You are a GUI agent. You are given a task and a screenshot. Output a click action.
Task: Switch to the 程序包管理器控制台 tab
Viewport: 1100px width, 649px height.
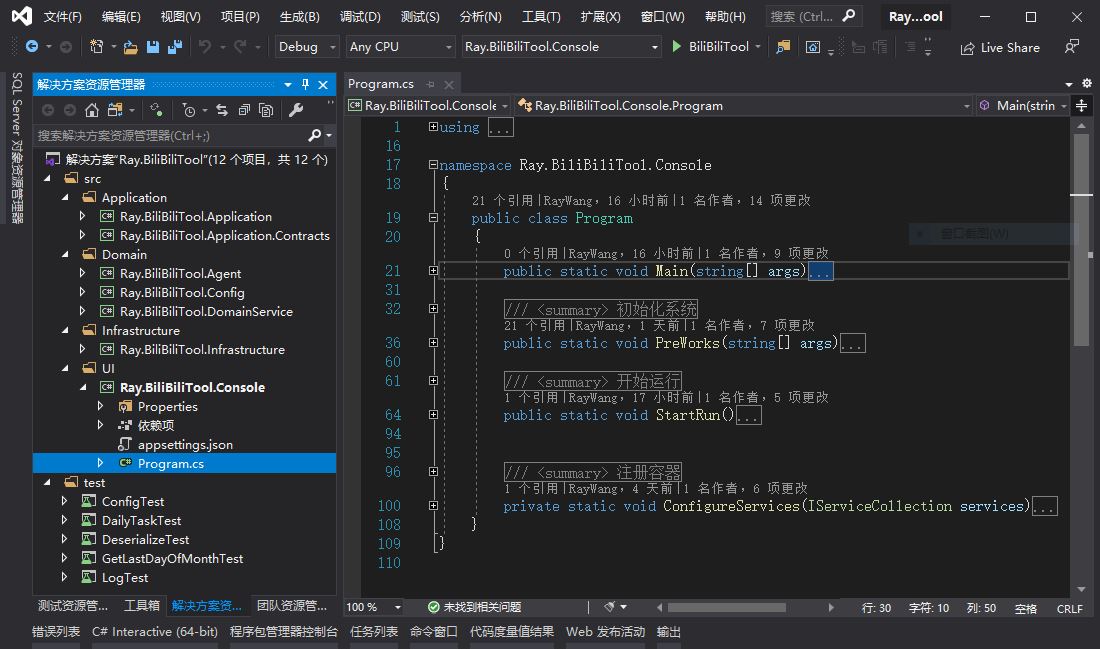[283, 631]
